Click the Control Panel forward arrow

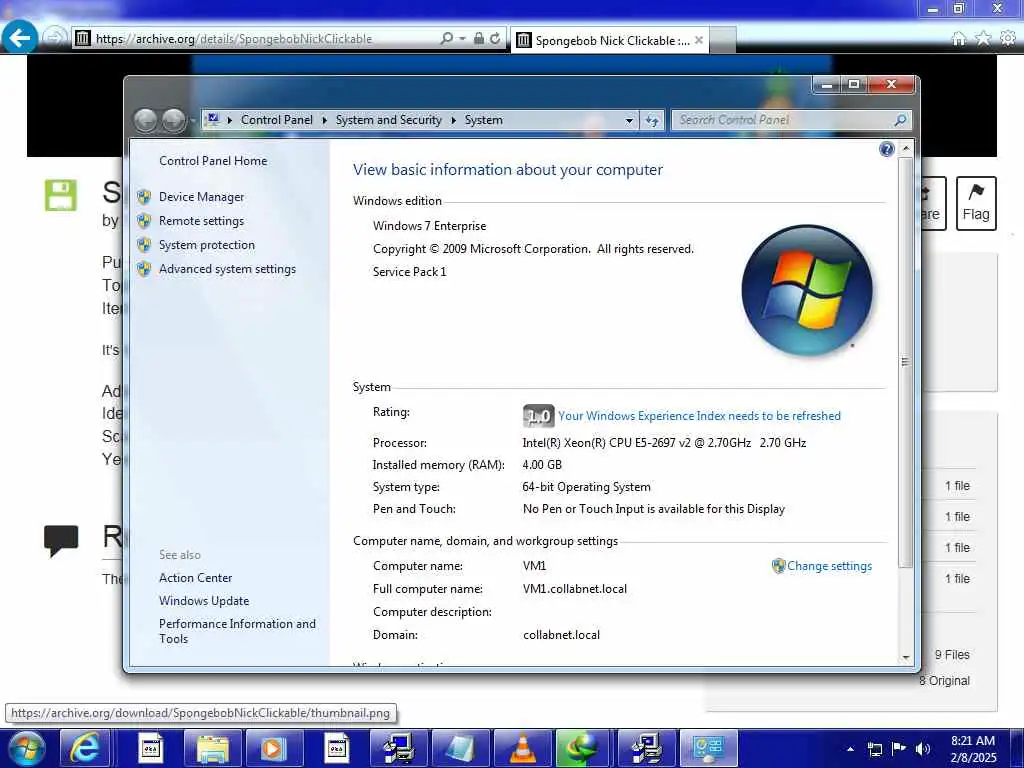coord(174,121)
